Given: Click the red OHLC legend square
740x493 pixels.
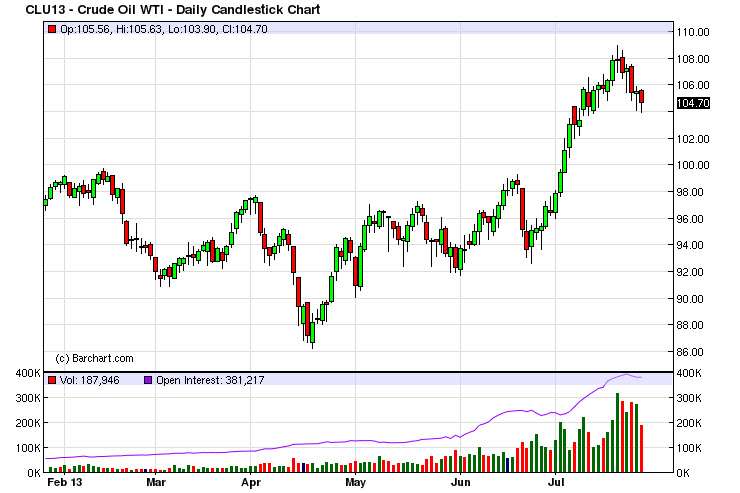Looking at the screenshot, I should point(52,29).
